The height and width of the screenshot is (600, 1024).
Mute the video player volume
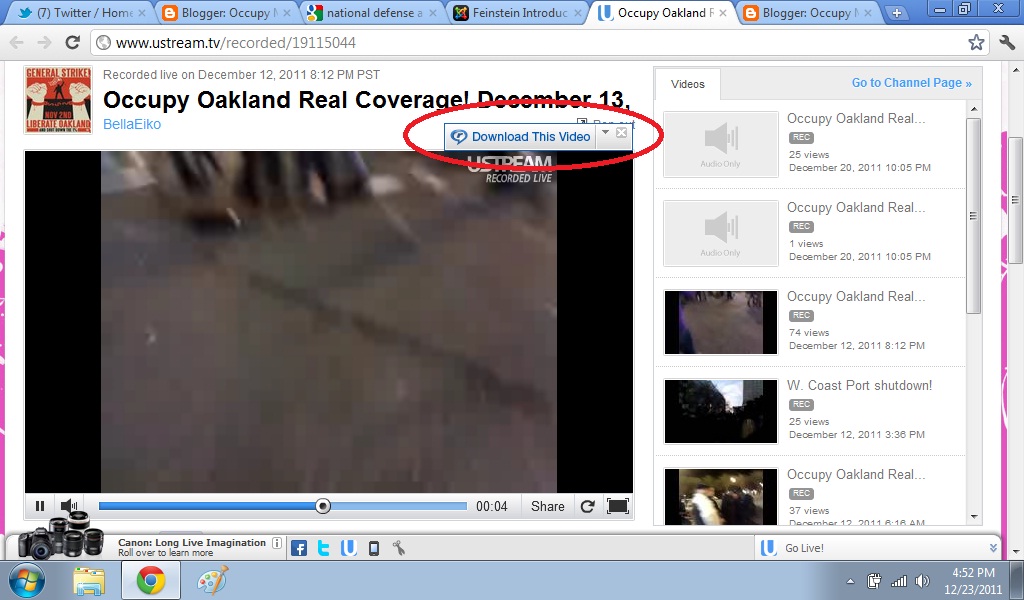(x=69, y=506)
